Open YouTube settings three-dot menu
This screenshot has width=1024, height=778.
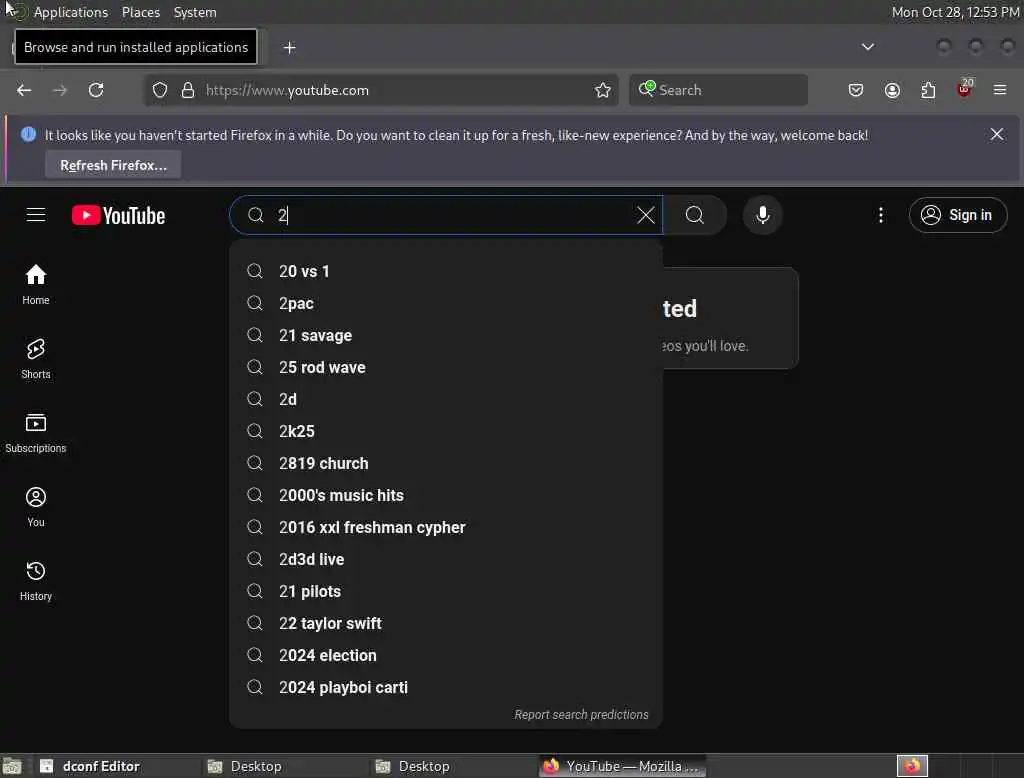click(x=880, y=215)
